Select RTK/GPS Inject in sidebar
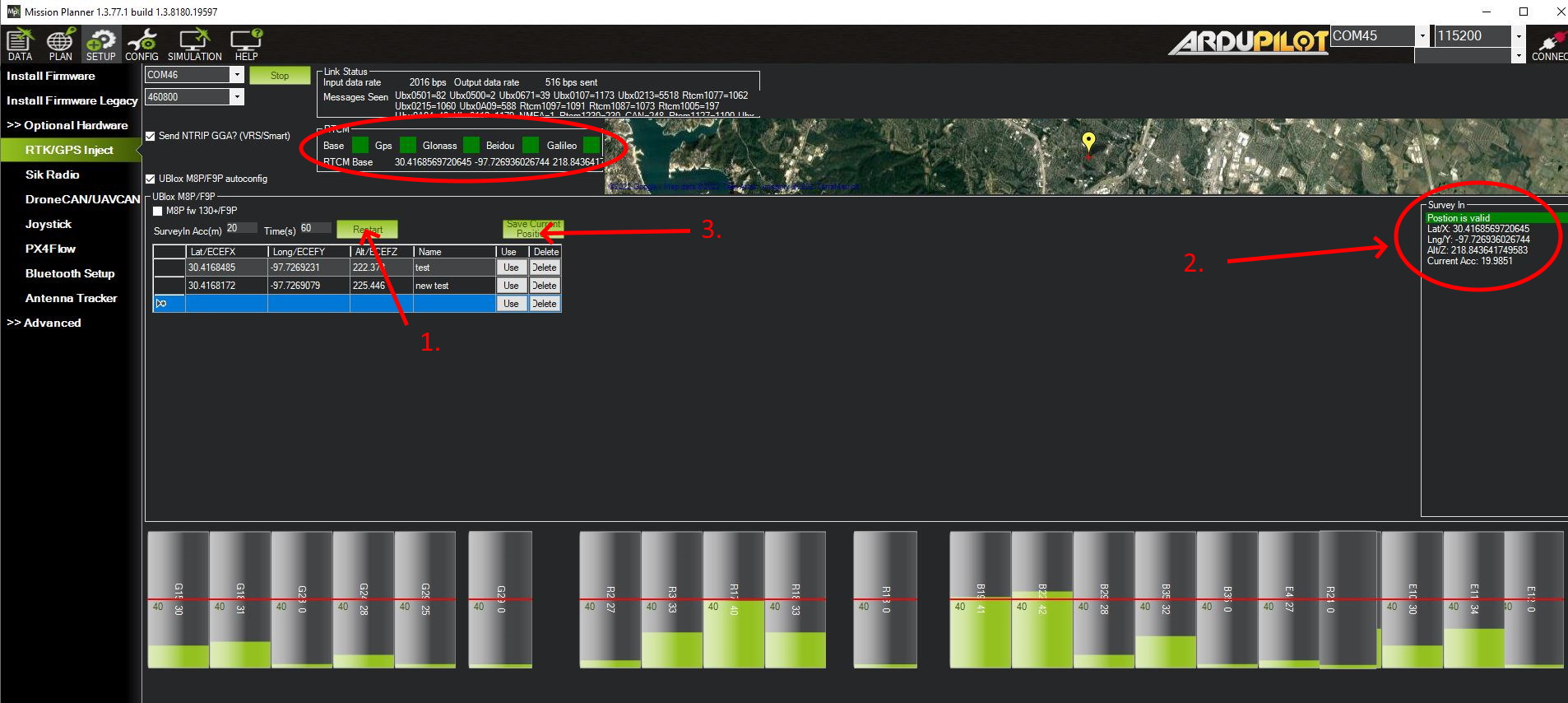The image size is (1568, 703). click(69, 150)
